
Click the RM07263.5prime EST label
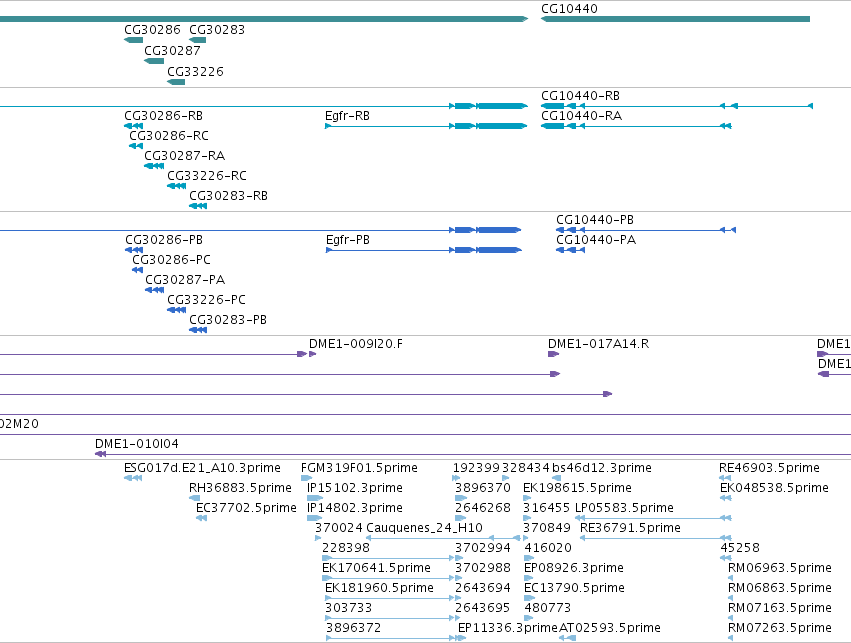pyautogui.click(x=780, y=628)
